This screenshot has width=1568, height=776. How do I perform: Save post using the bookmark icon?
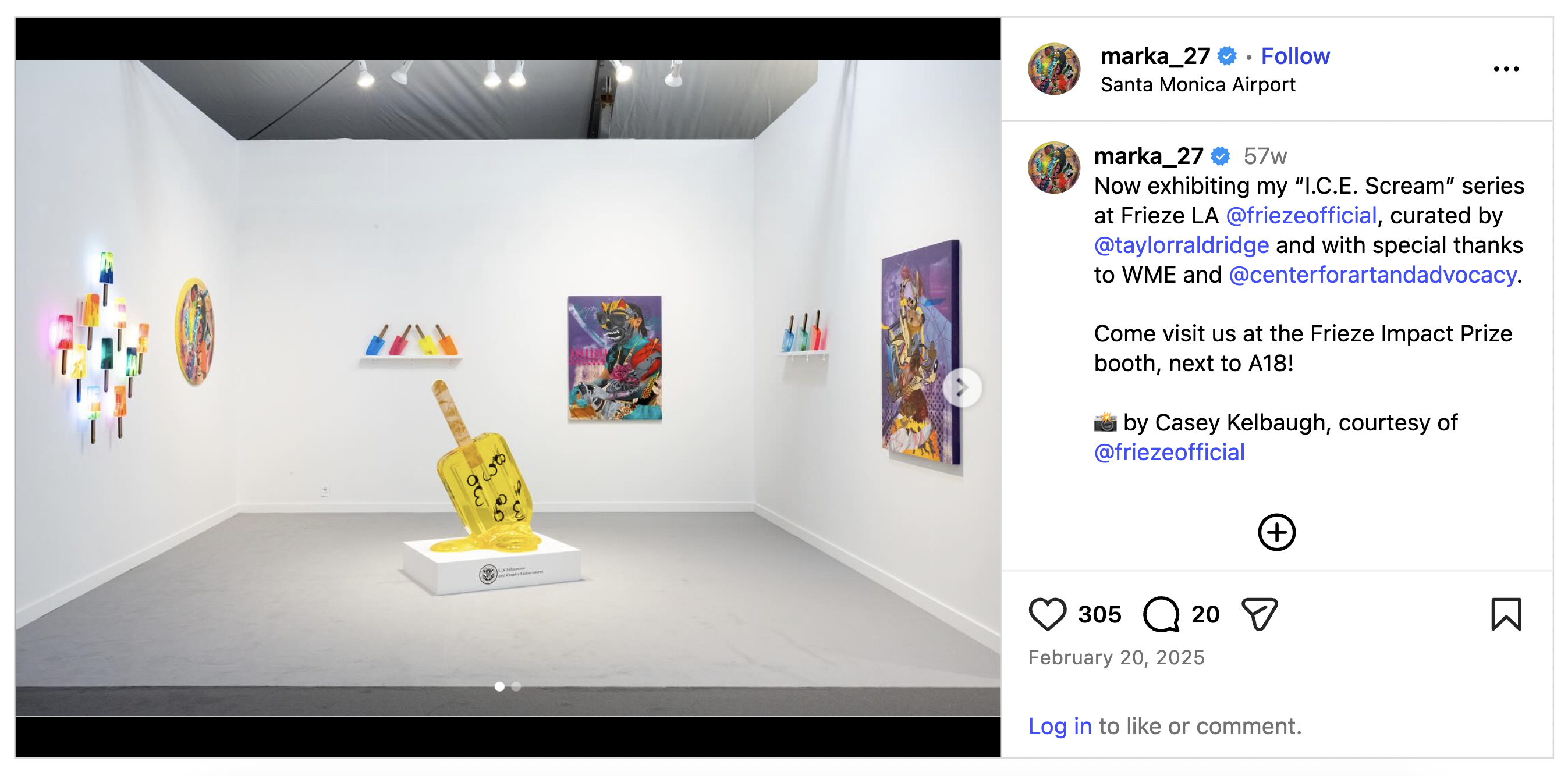[1506, 614]
